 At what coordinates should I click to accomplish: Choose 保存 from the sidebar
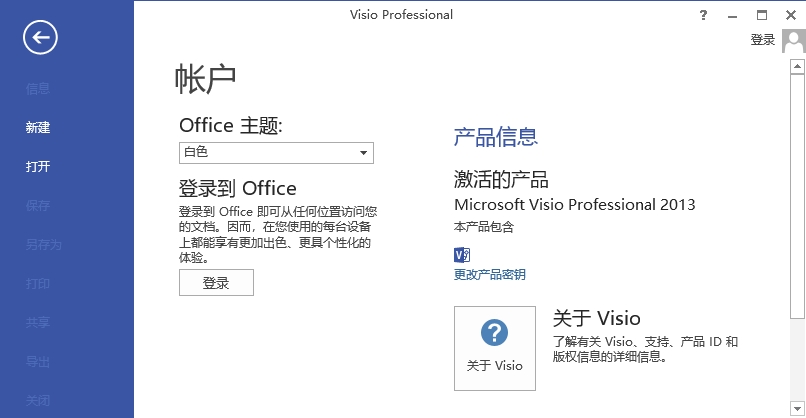38,206
